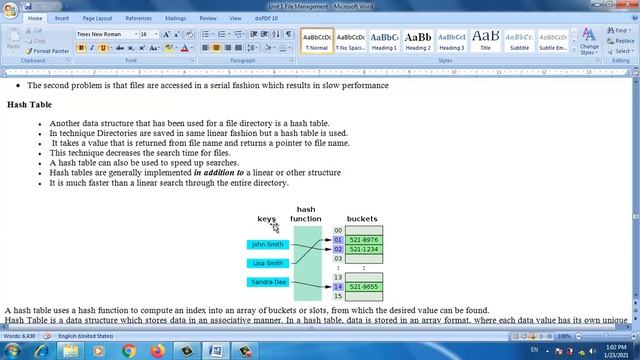Click the Sort icon

coord(276,34)
